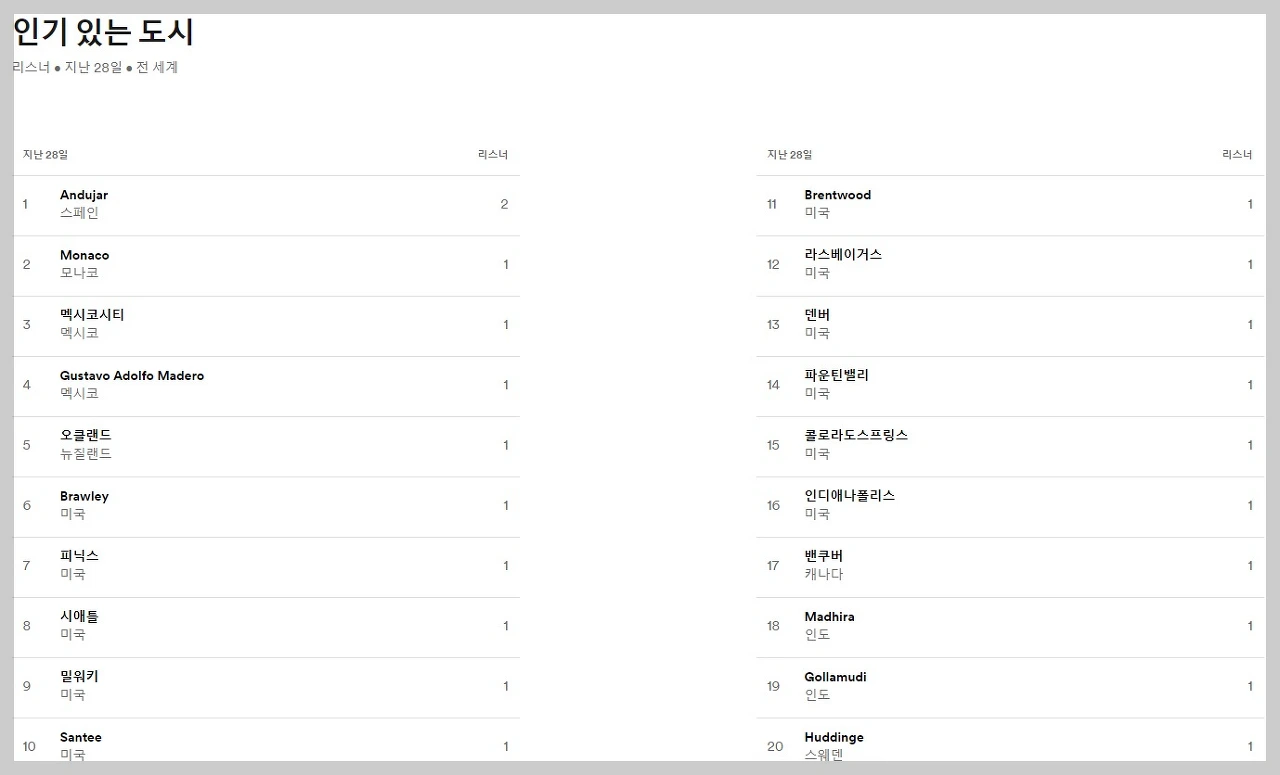The image size is (1280, 775).
Task: Click the 파운틴밸리 city entry
Action: [837, 375]
